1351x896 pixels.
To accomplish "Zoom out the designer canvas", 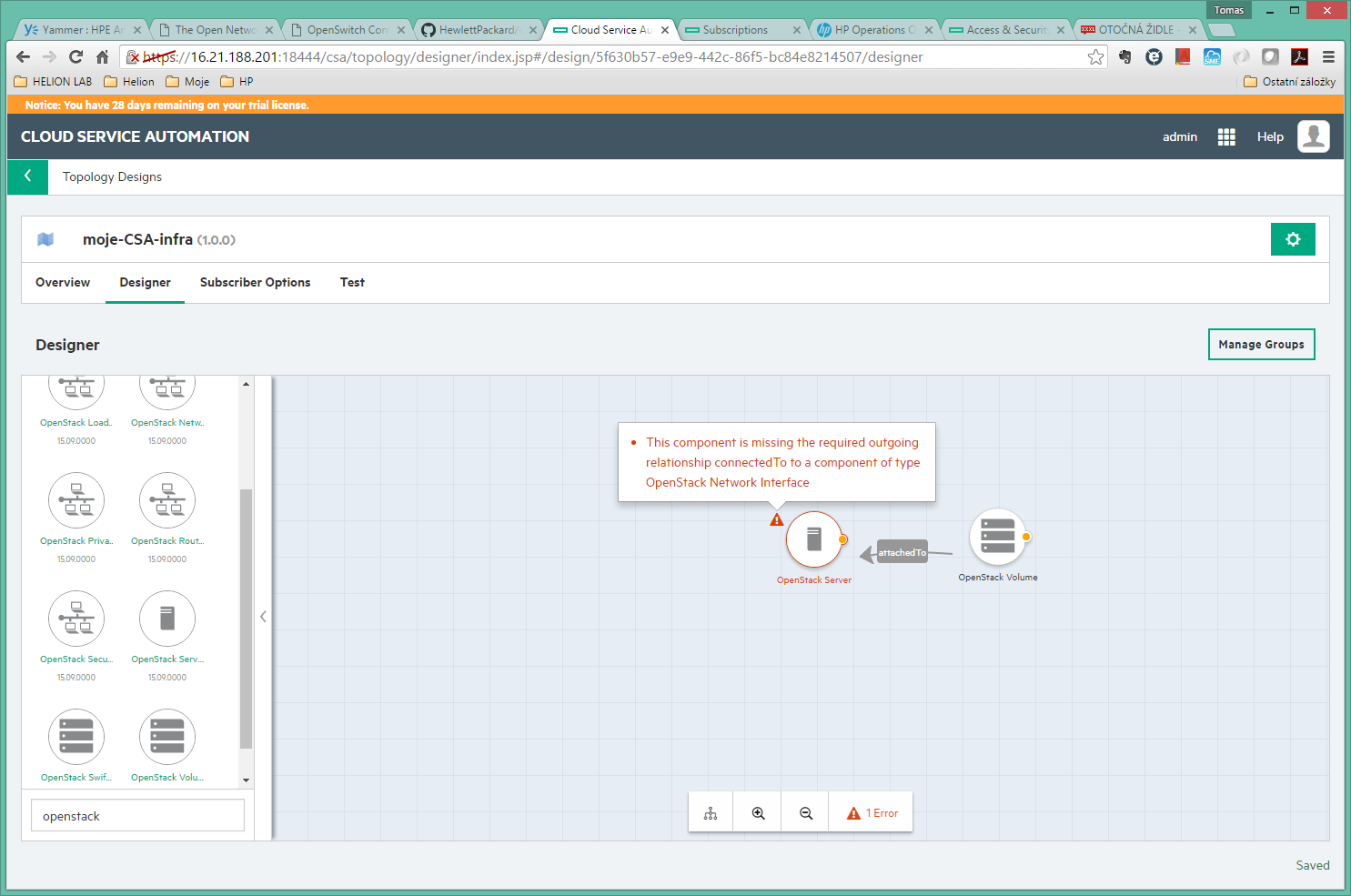I will tap(806, 813).
